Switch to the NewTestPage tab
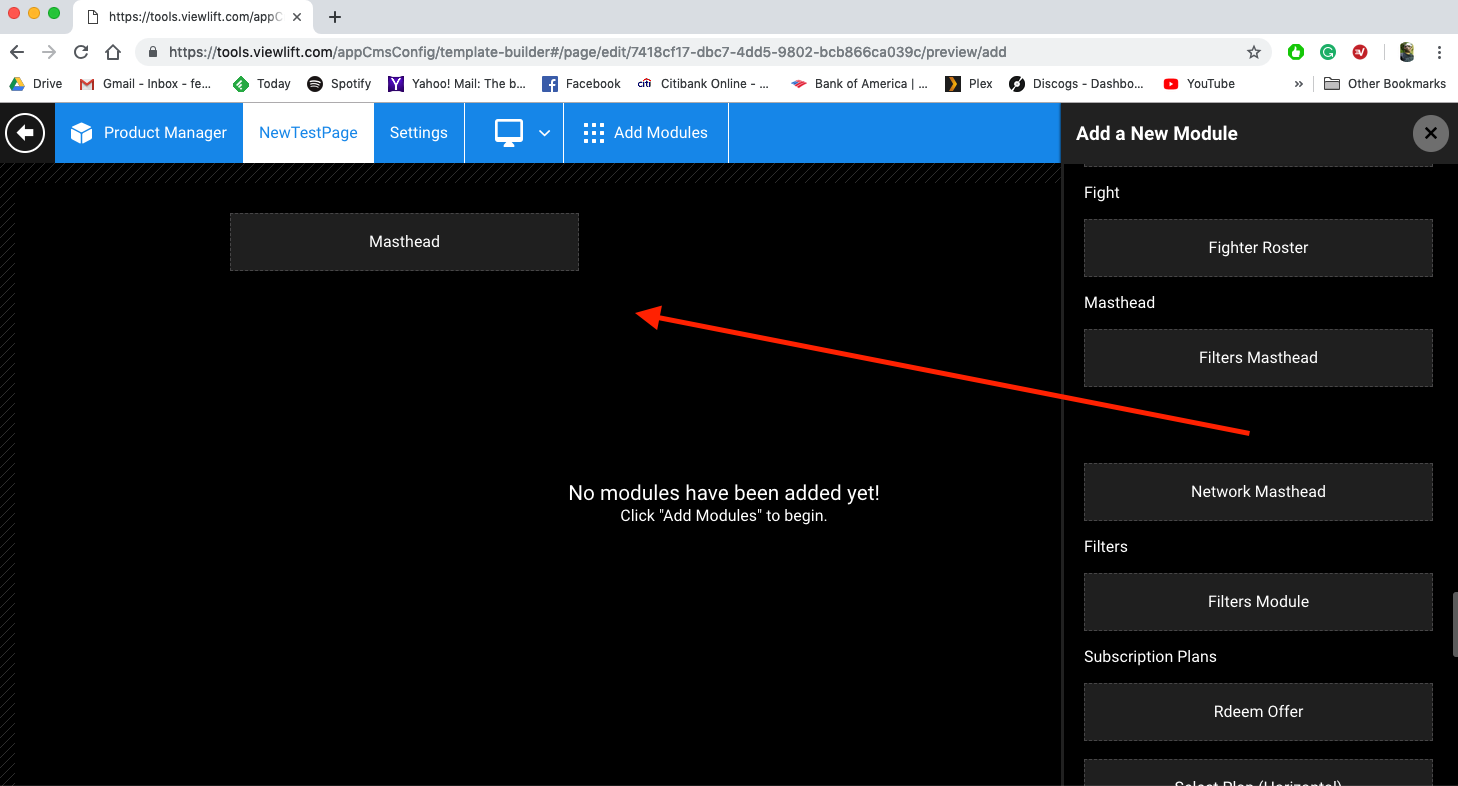The height and width of the screenshot is (786, 1458). [308, 133]
